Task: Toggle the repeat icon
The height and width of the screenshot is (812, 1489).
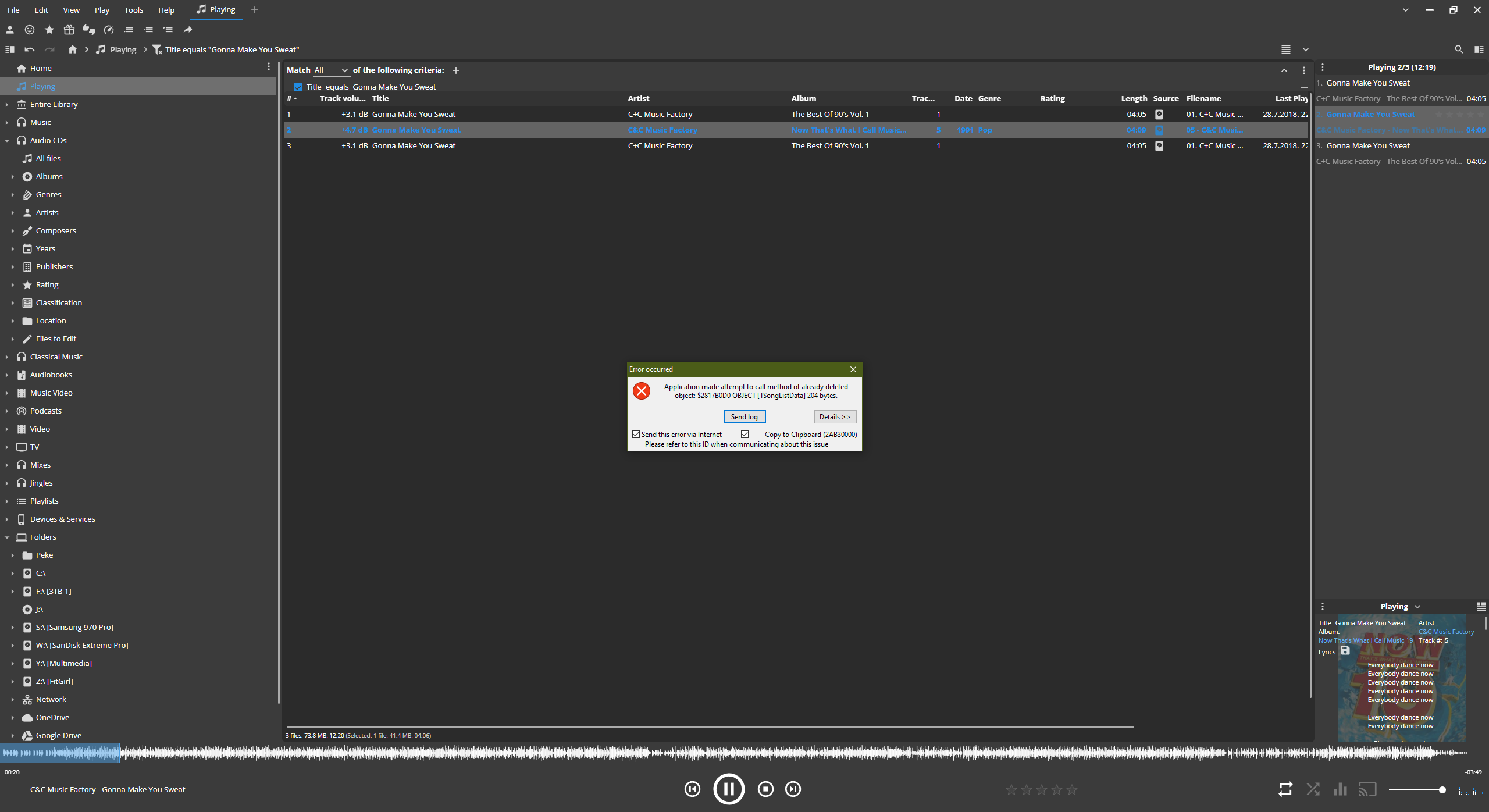Action: pos(1285,789)
